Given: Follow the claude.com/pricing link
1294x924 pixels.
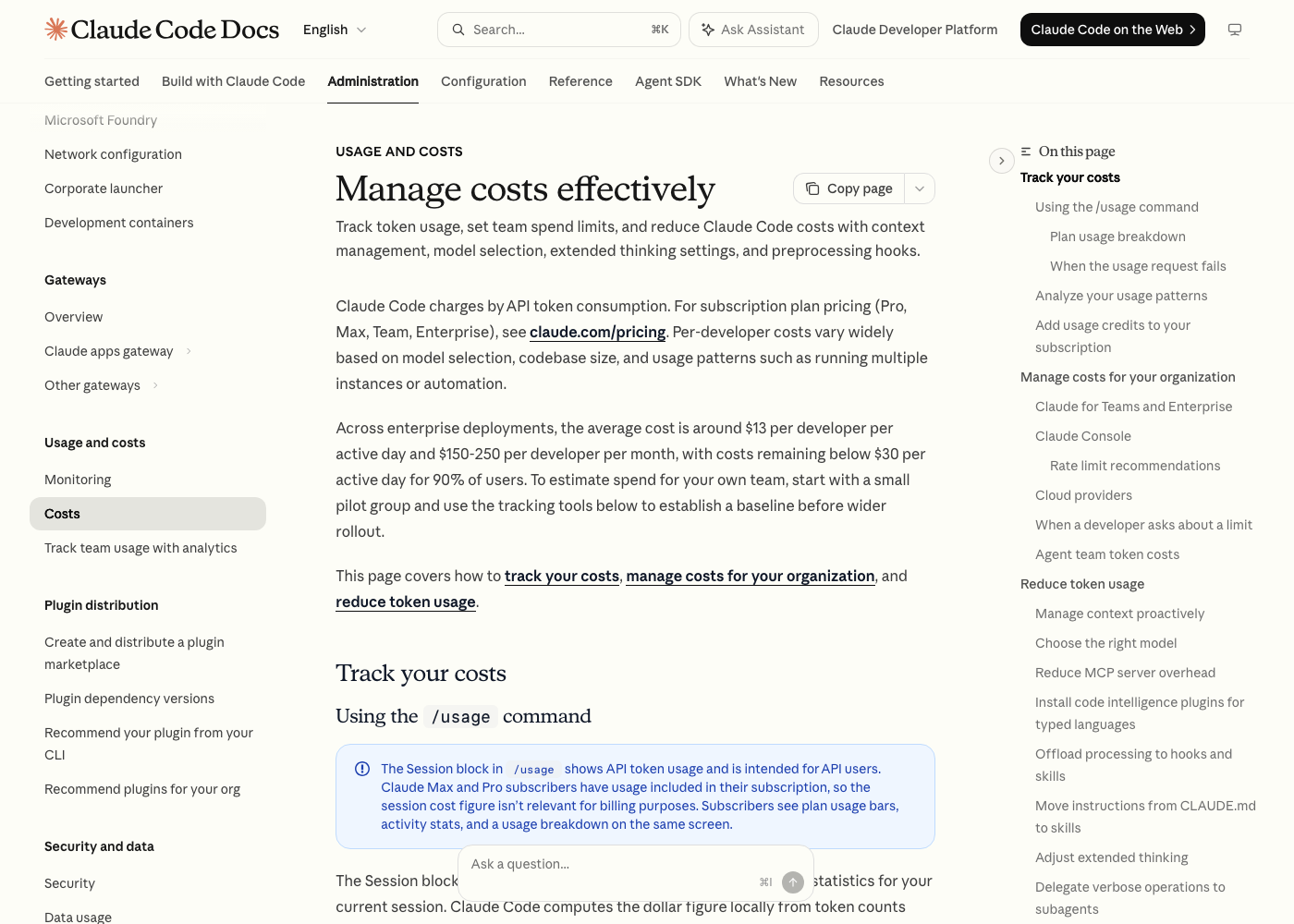Looking at the screenshot, I should (597, 332).
